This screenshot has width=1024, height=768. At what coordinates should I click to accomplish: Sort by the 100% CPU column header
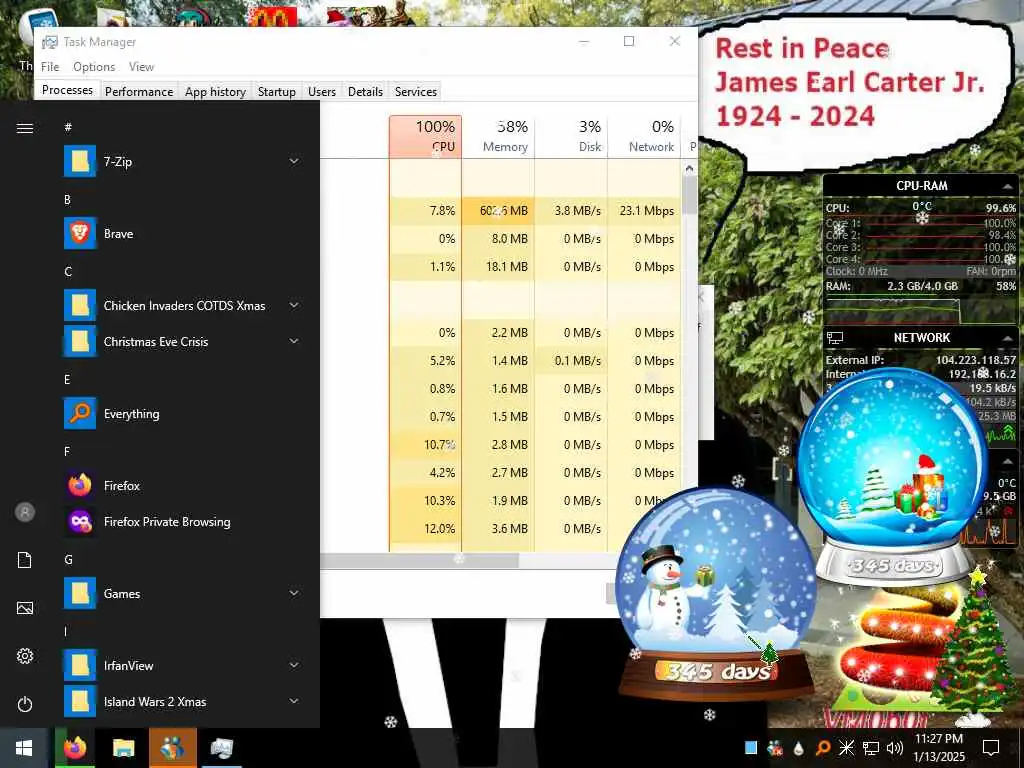(425, 136)
